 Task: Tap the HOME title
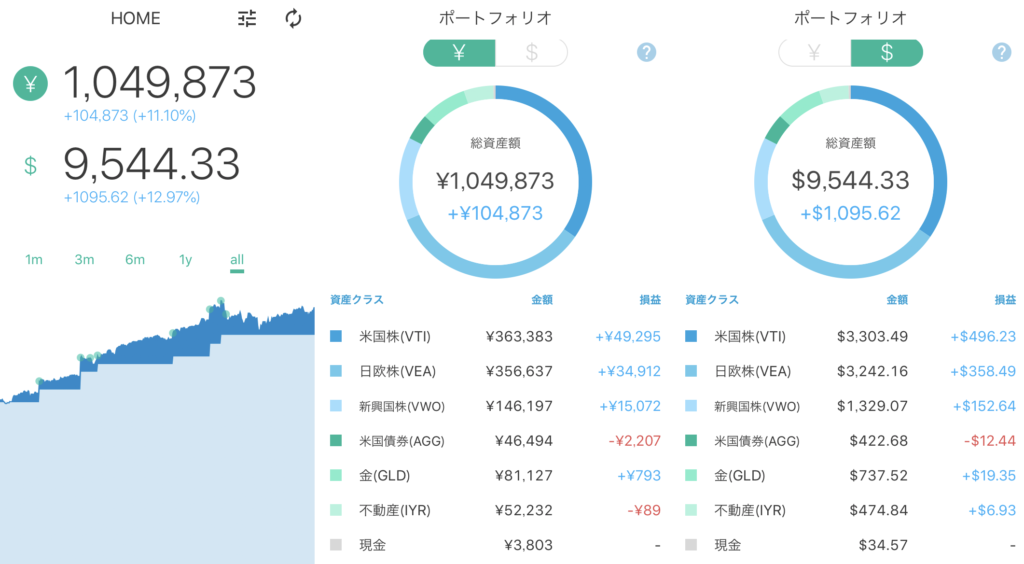[x=135, y=18]
